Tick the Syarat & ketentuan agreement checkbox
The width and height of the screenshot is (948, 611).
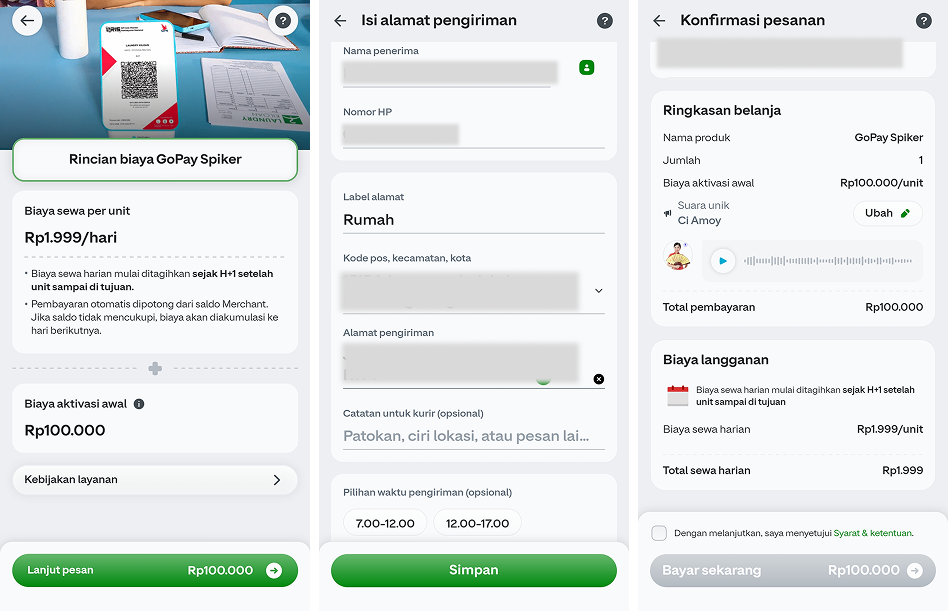point(659,533)
